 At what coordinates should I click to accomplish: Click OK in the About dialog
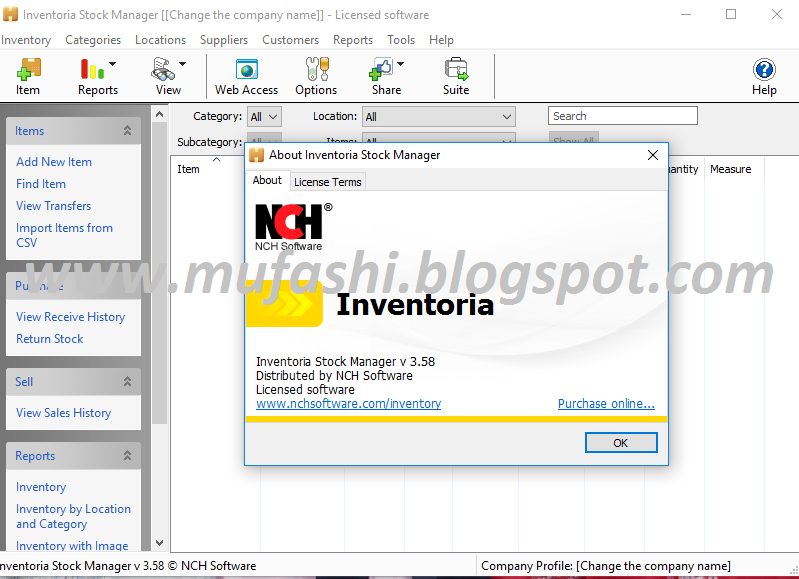point(621,442)
